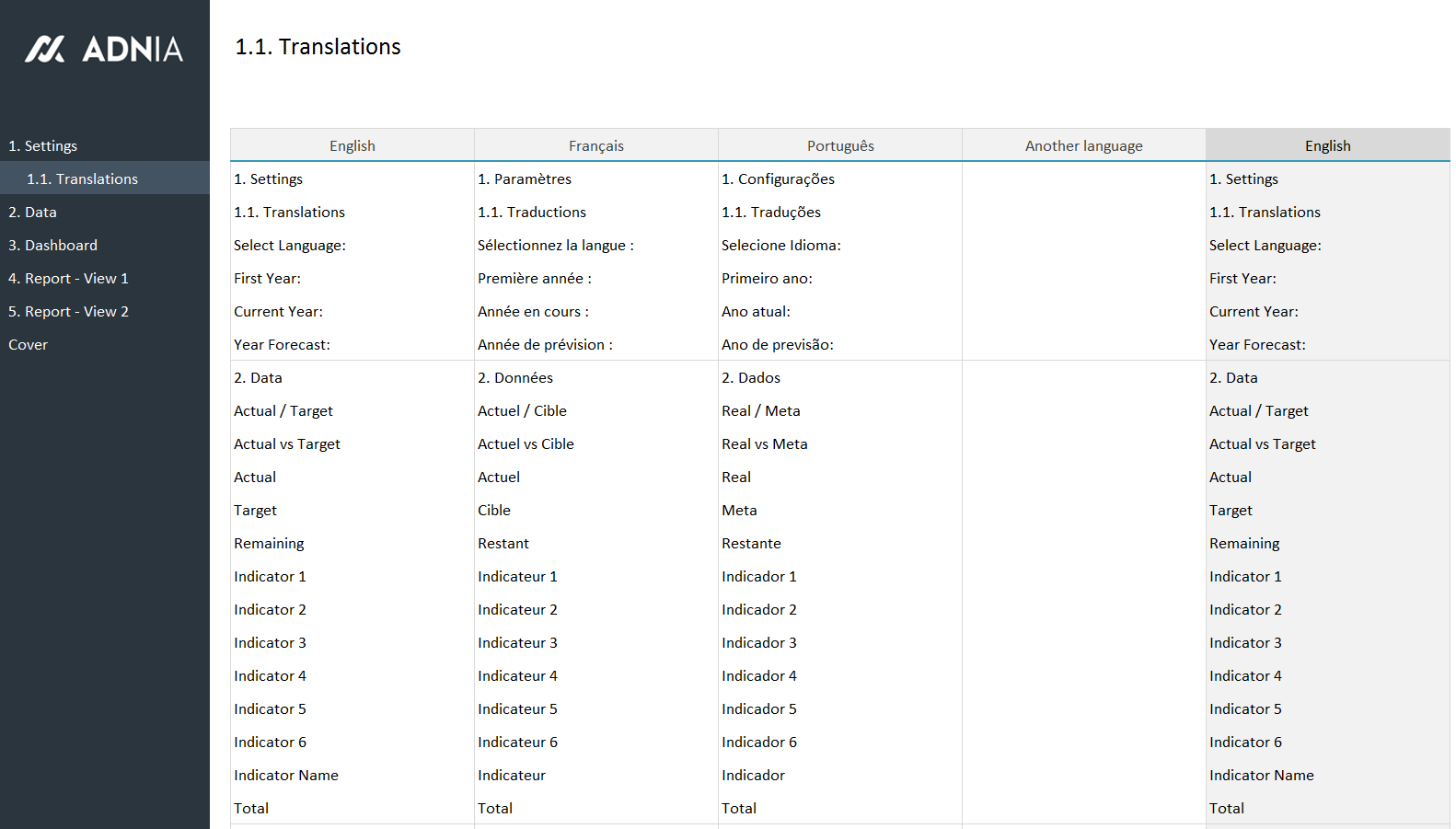
Task: Select 1.1. Translations in sidebar
Action: tap(83, 179)
